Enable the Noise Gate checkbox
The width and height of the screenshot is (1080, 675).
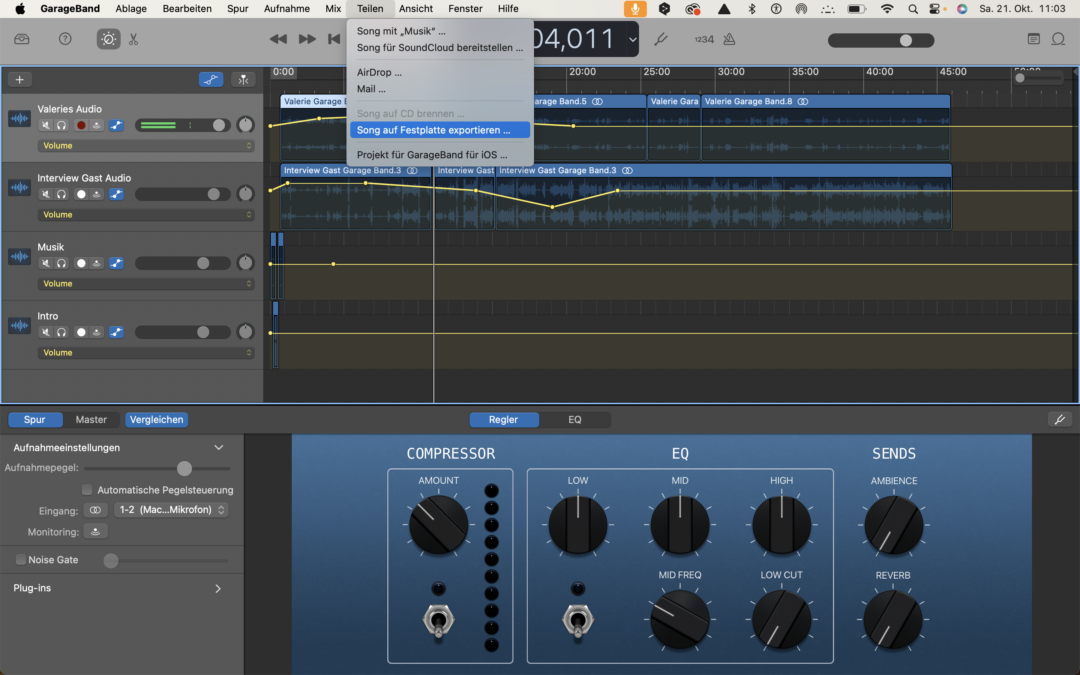[21, 560]
